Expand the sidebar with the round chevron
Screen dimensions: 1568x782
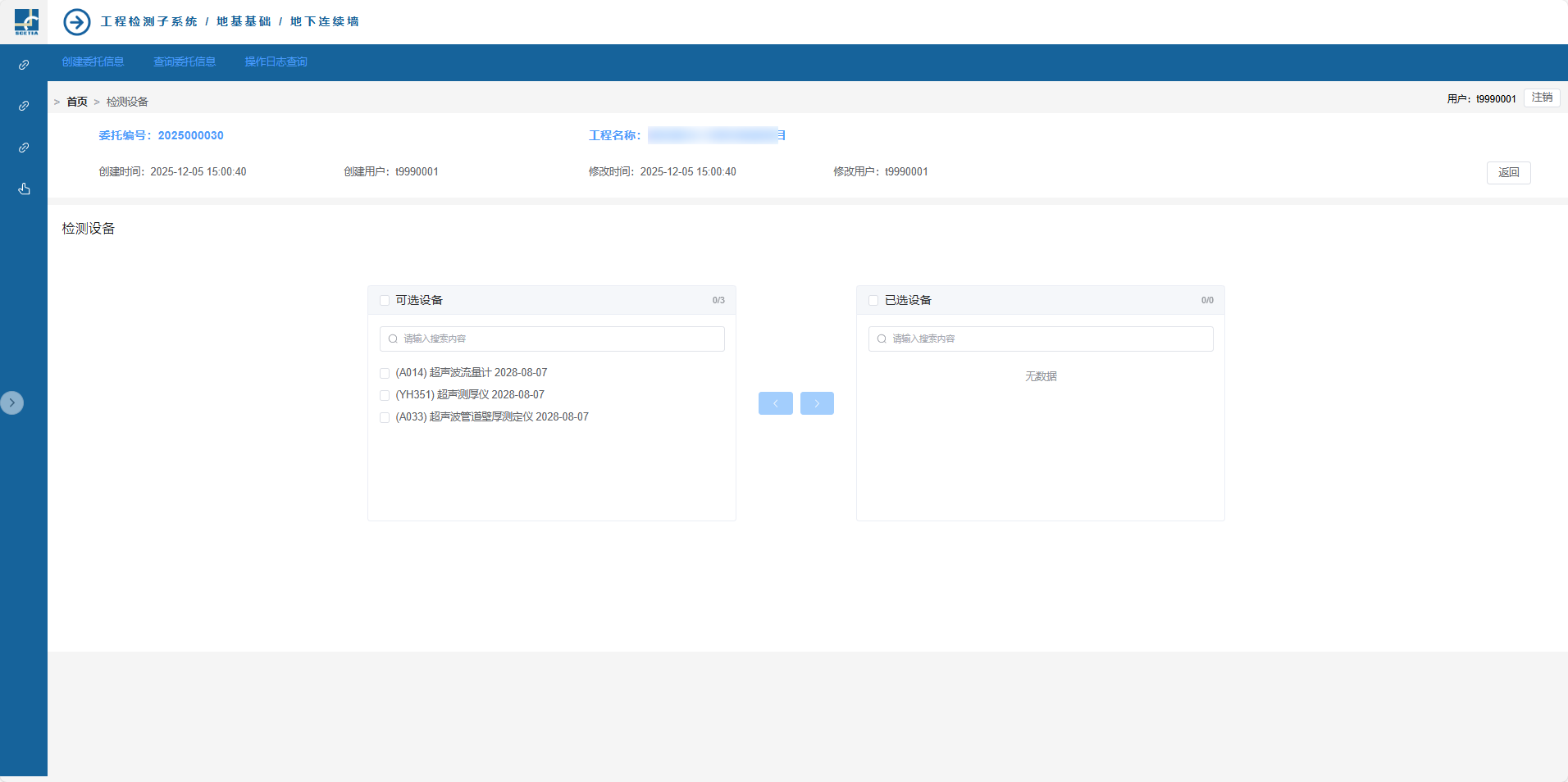coord(12,402)
